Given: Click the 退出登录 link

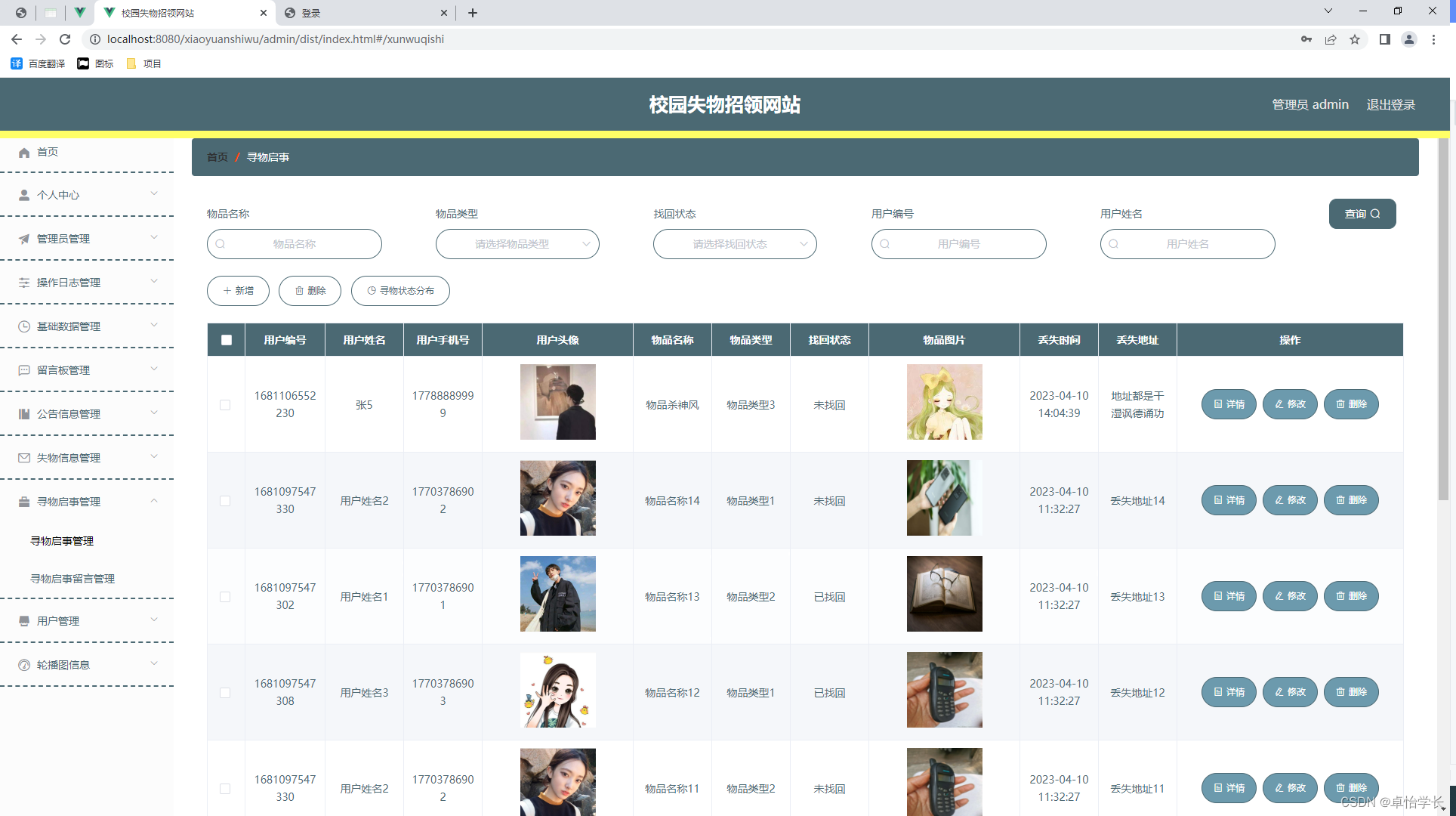Looking at the screenshot, I should pyautogui.click(x=1390, y=104).
